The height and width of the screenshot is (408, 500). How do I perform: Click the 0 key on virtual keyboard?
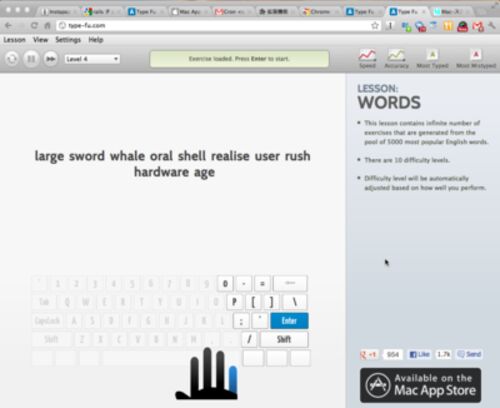(225, 284)
